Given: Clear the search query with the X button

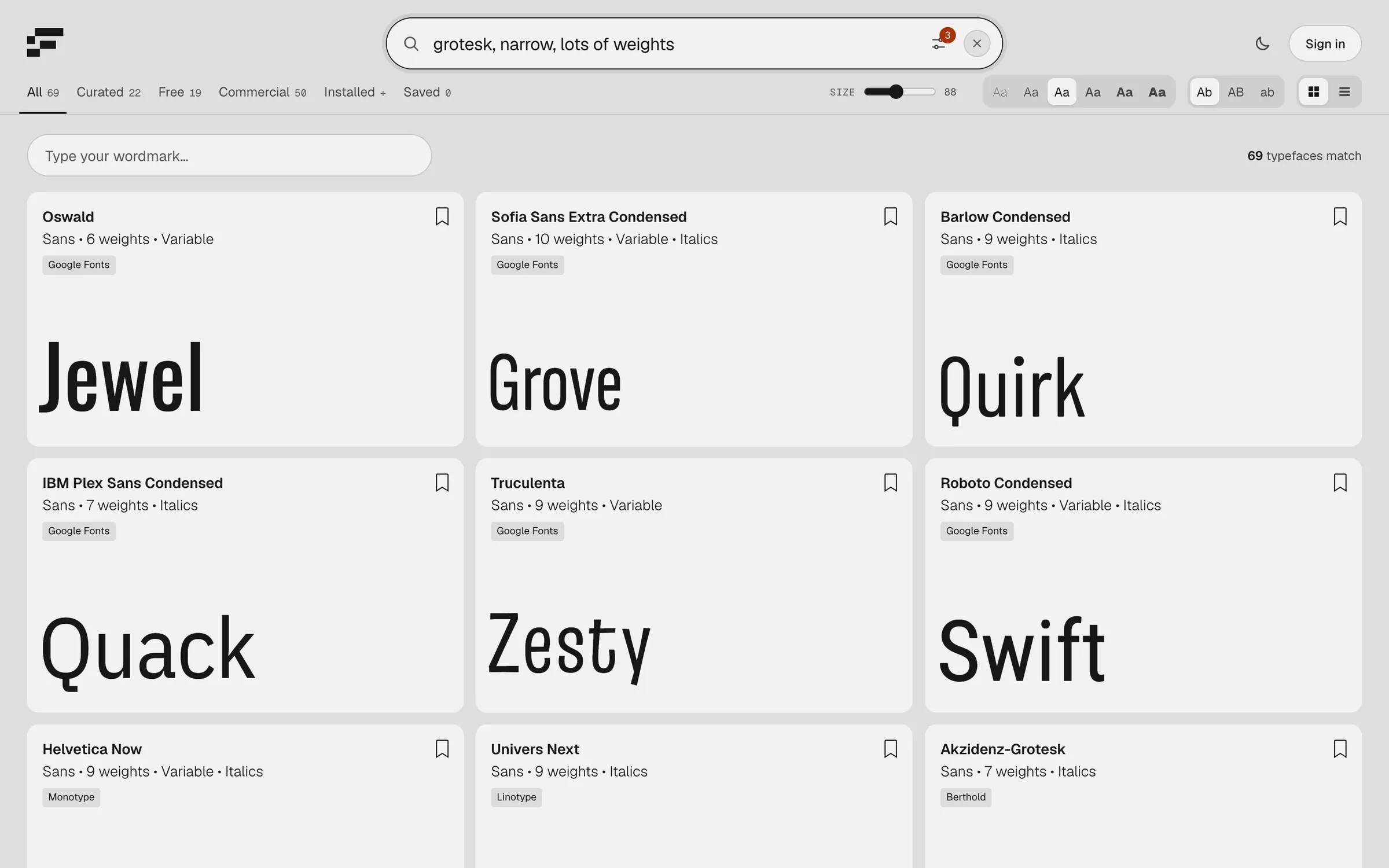Looking at the screenshot, I should point(977,43).
